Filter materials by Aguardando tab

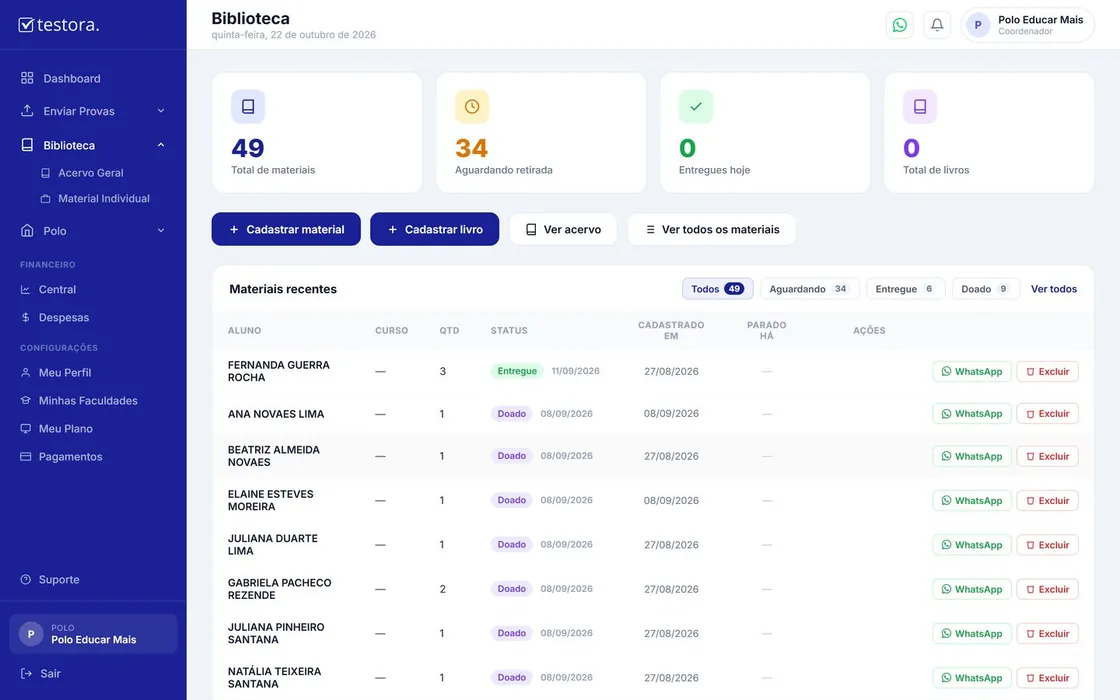point(809,289)
